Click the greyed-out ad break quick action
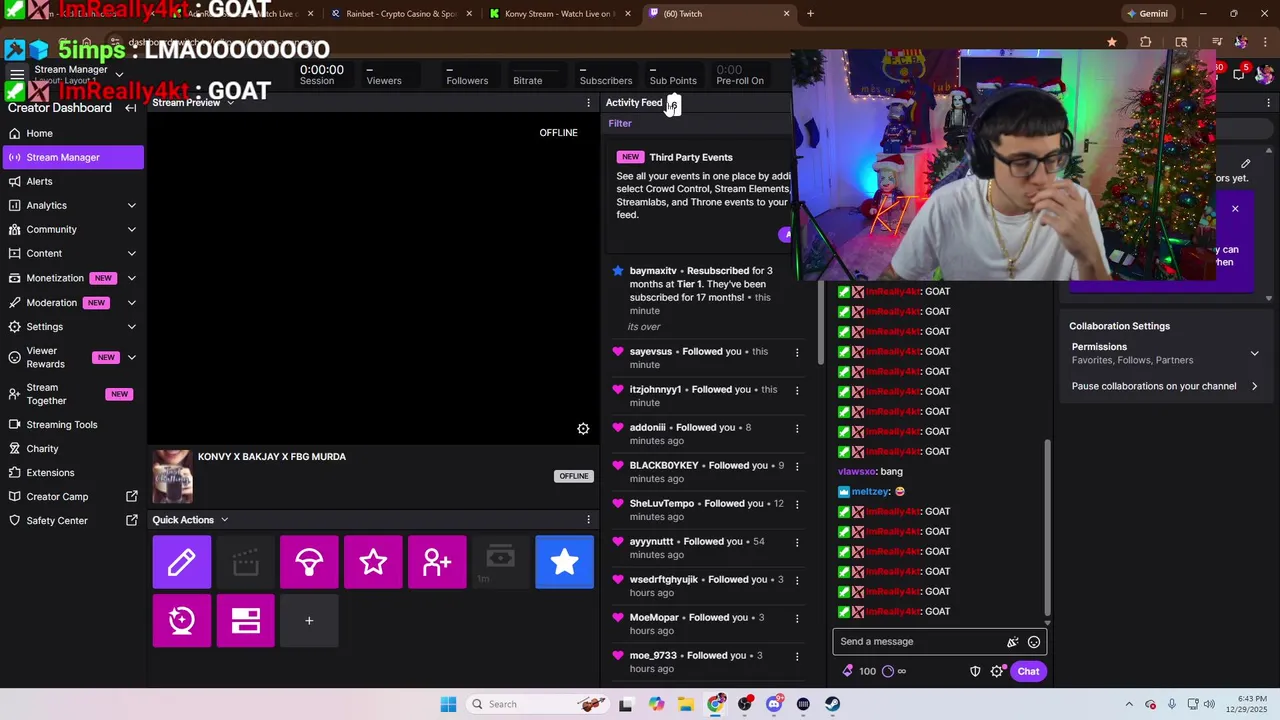Image resolution: width=1280 pixels, height=720 pixels. pyautogui.click(x=500, y=562)
